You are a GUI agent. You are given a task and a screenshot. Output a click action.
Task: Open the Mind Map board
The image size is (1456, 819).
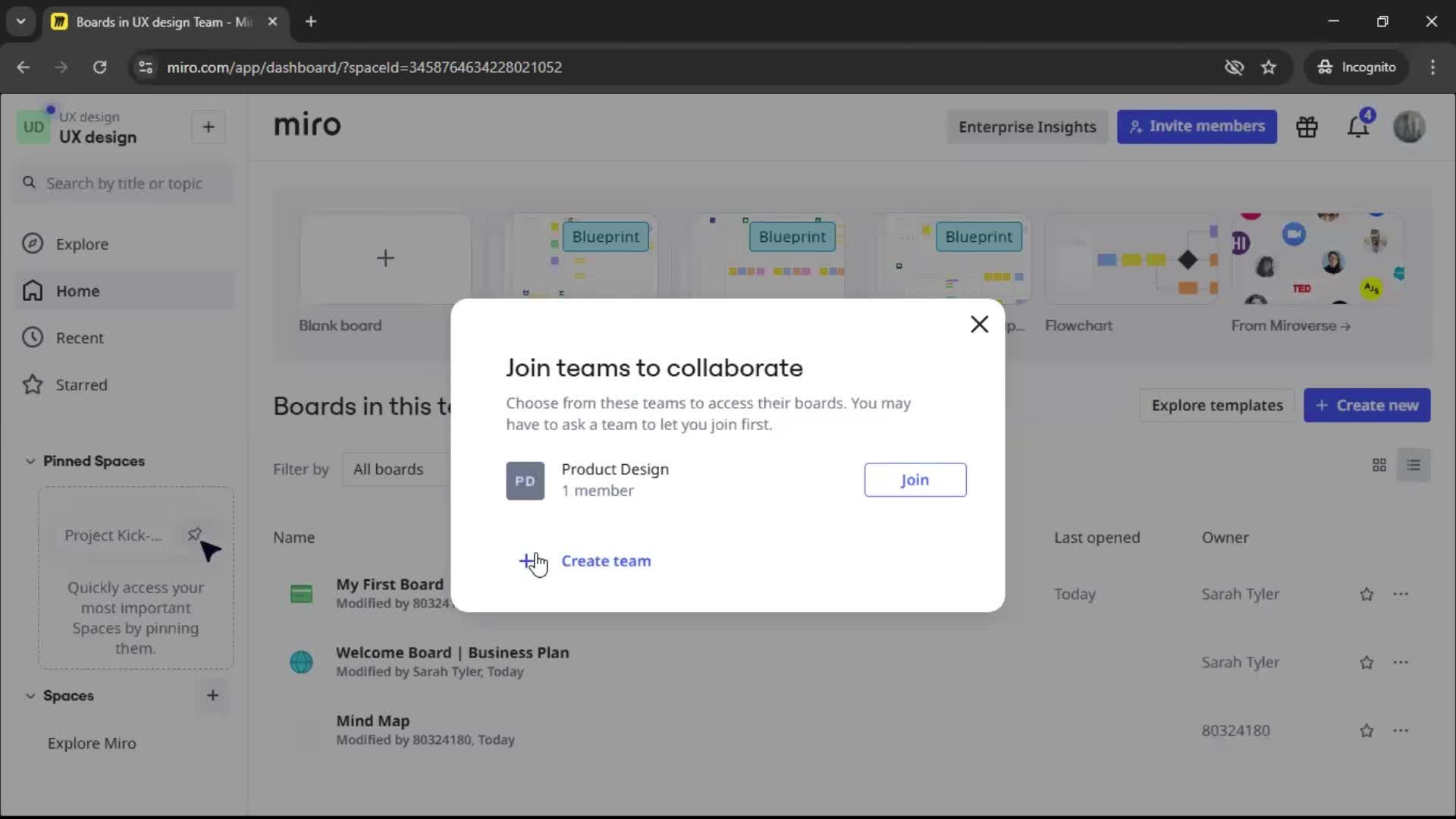pyautogui.click(x=373, y=721)
